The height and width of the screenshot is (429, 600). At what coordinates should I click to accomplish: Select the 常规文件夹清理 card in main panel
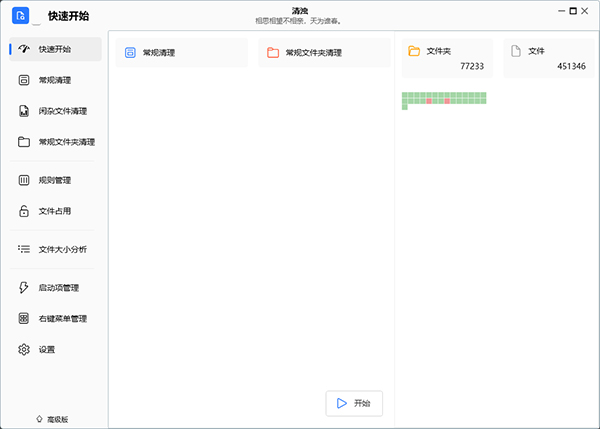point(323,53)
